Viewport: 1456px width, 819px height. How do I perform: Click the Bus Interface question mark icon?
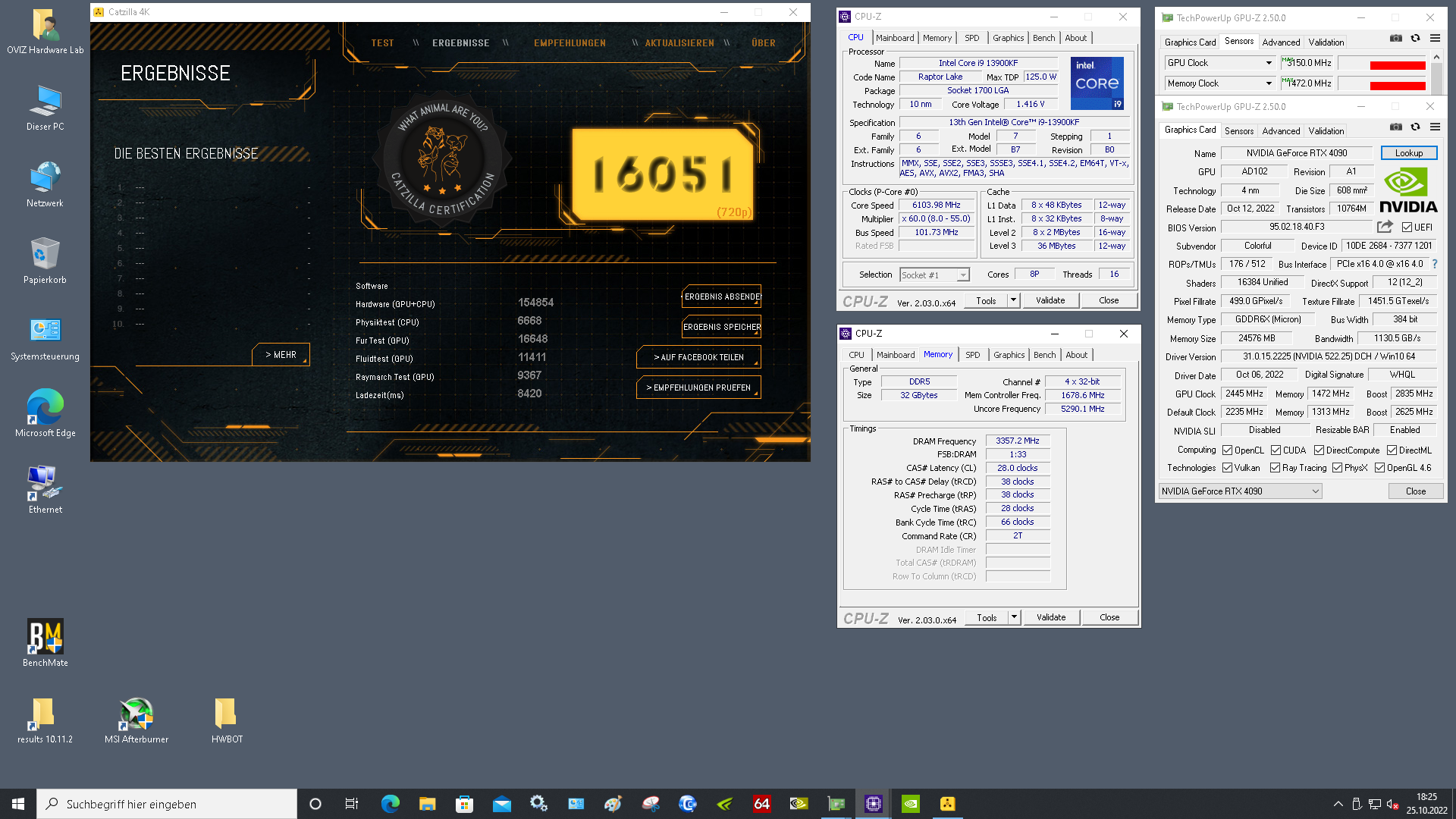pos(1435,264)
